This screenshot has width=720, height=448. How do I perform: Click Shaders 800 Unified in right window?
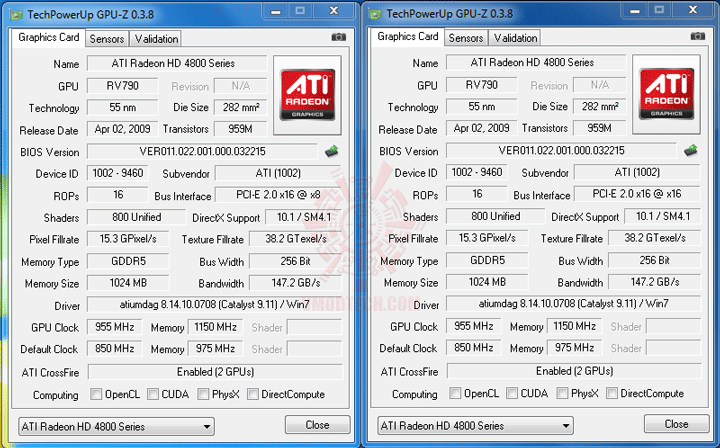pos(495,216)
